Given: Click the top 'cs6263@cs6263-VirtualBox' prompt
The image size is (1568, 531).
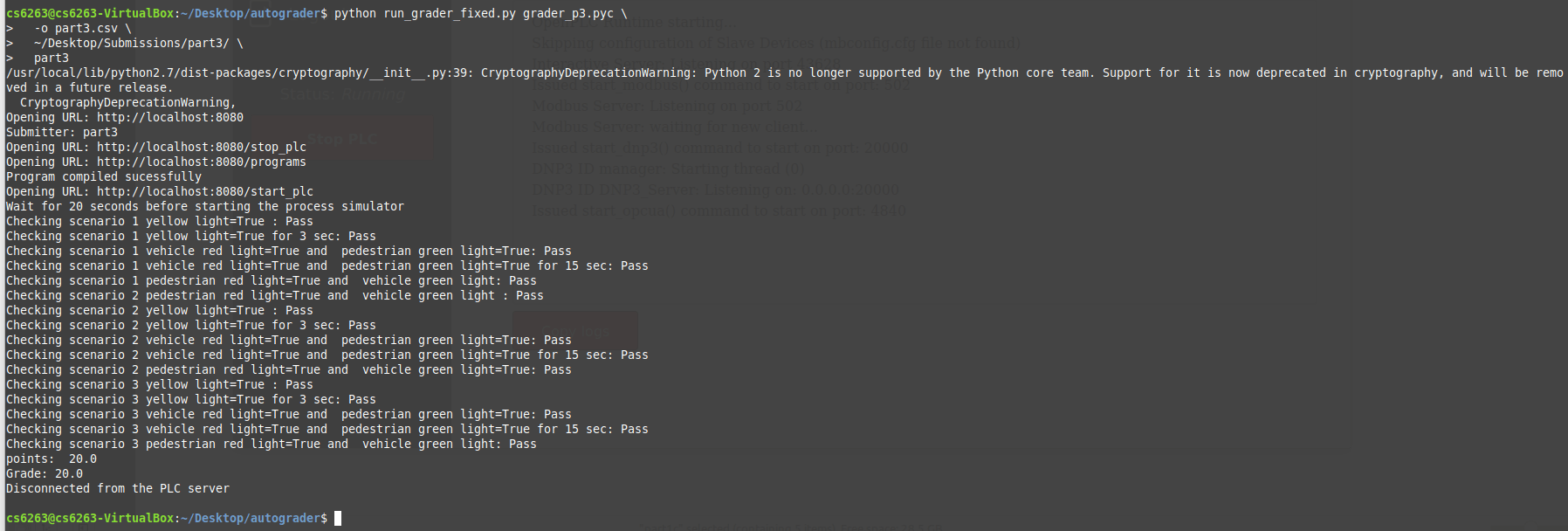Looking at the screenshot, I should click(90, 13).
